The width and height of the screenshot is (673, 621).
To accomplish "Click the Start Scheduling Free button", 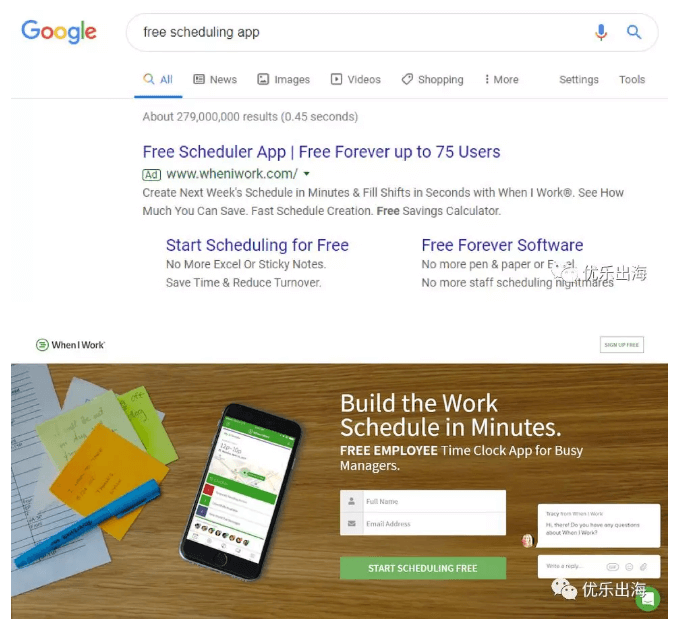I will 423,568.
